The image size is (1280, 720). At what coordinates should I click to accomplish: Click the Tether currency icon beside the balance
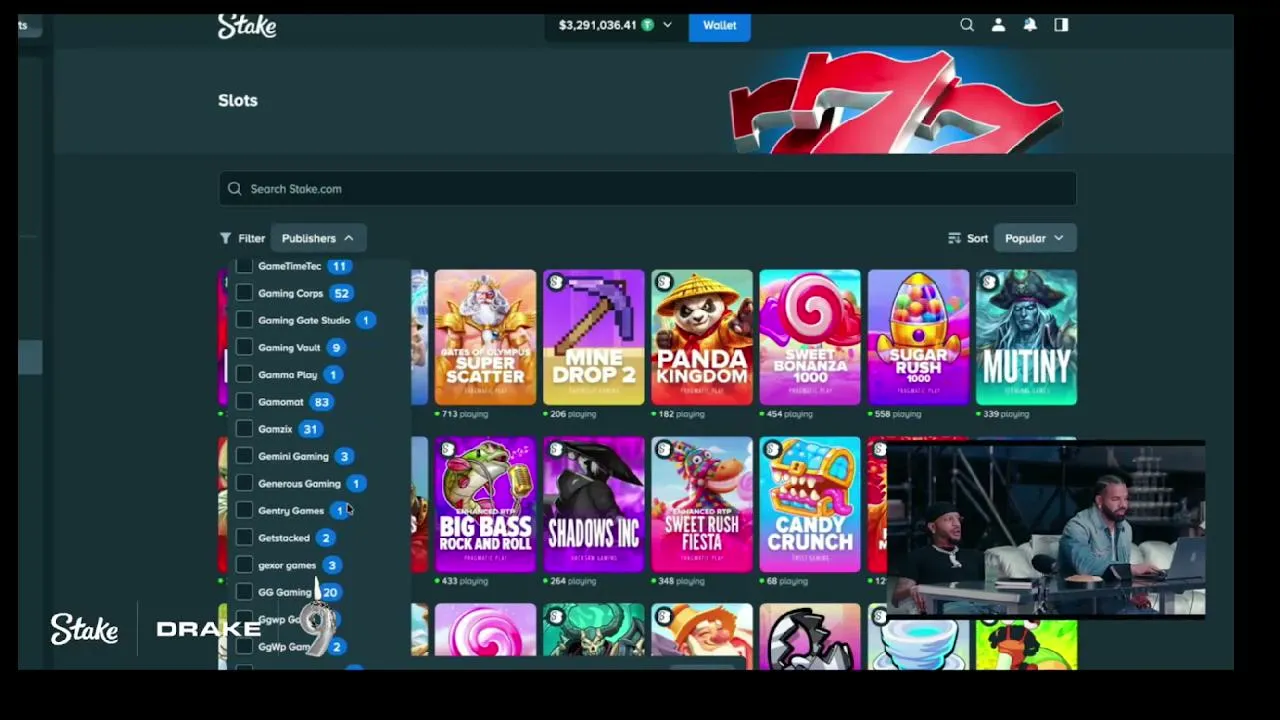pos(648,25)
